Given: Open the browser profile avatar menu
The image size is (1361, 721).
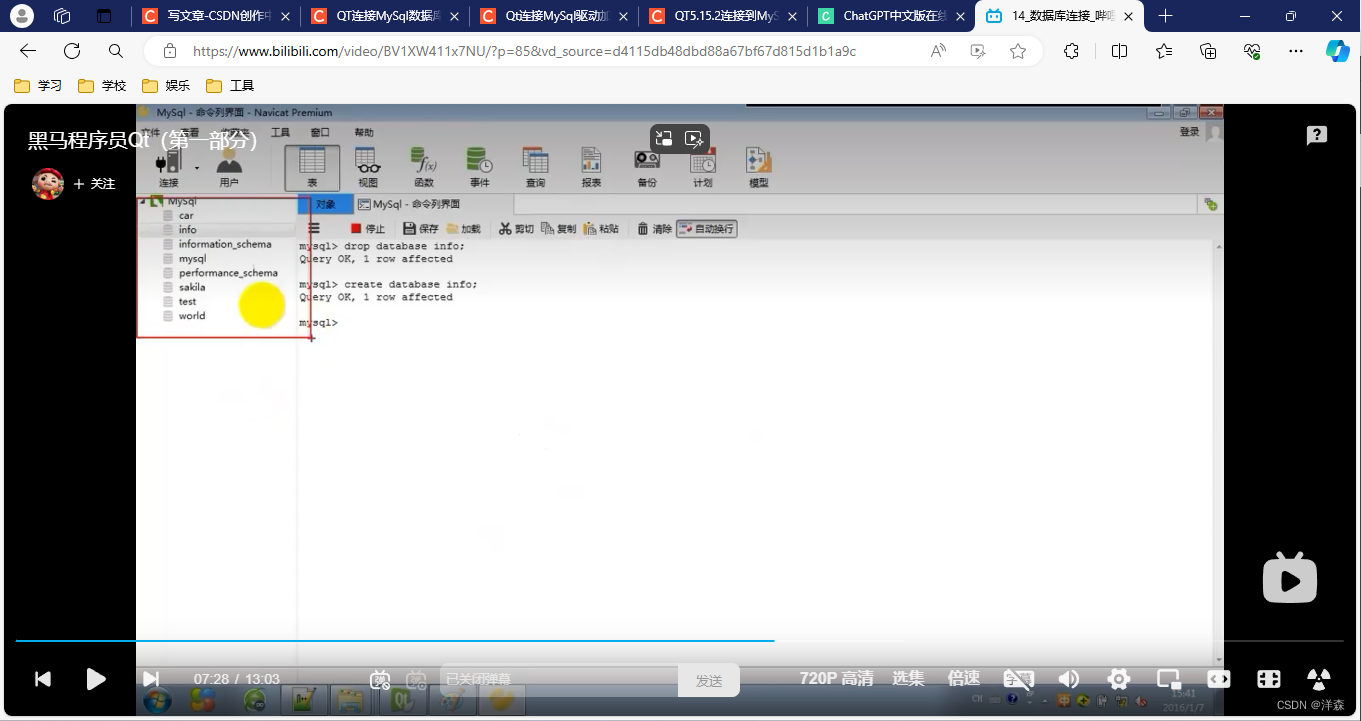Looking at the screenshot, I should [21, 16].
